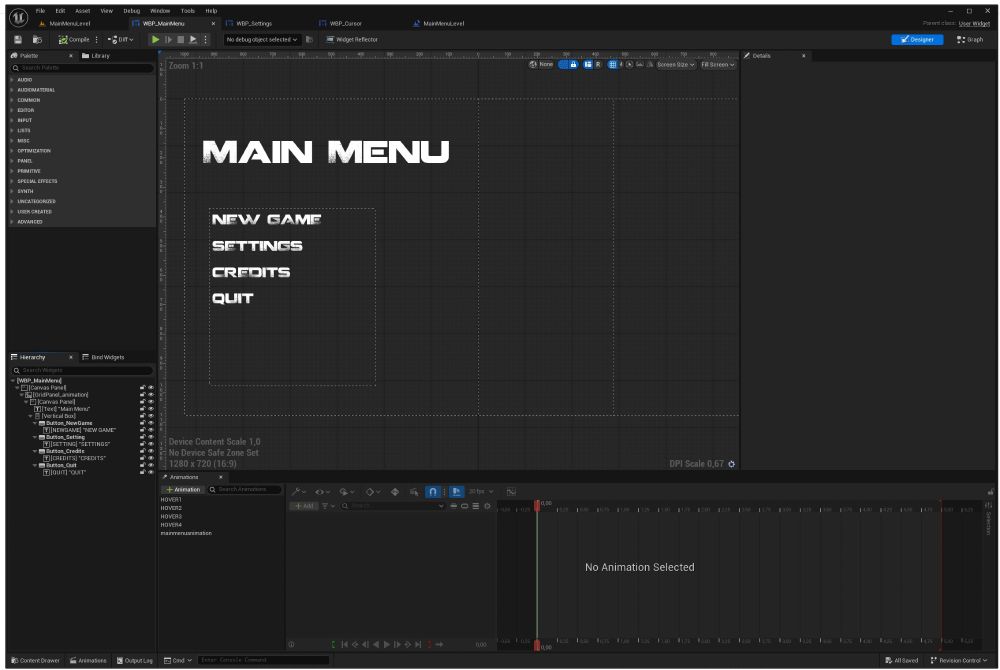Select the "QUIT" text item in hierarchy
This screenshot has height=670, width=1000.
pos(64,473)
